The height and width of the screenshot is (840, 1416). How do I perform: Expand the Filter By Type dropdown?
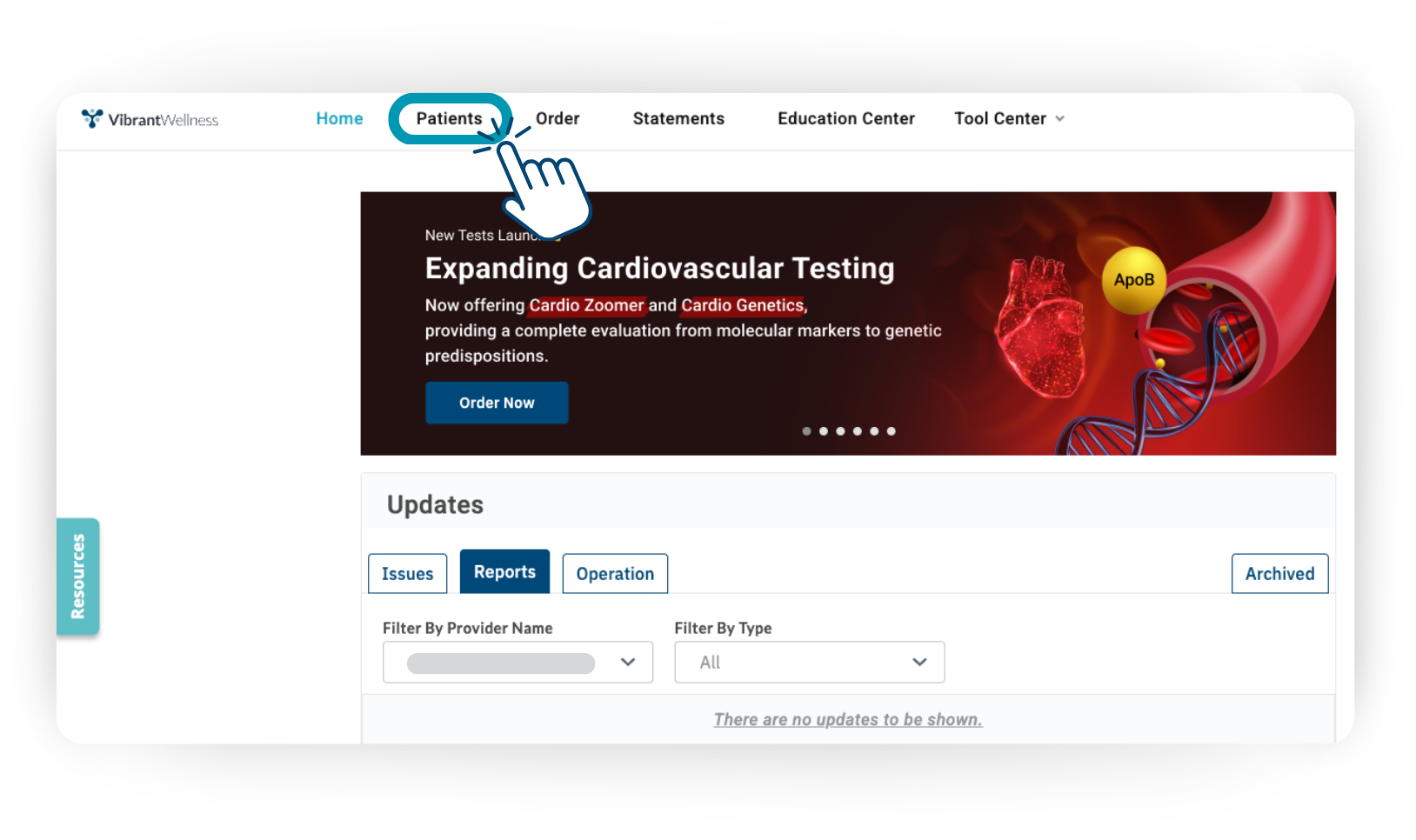(809, 663)
